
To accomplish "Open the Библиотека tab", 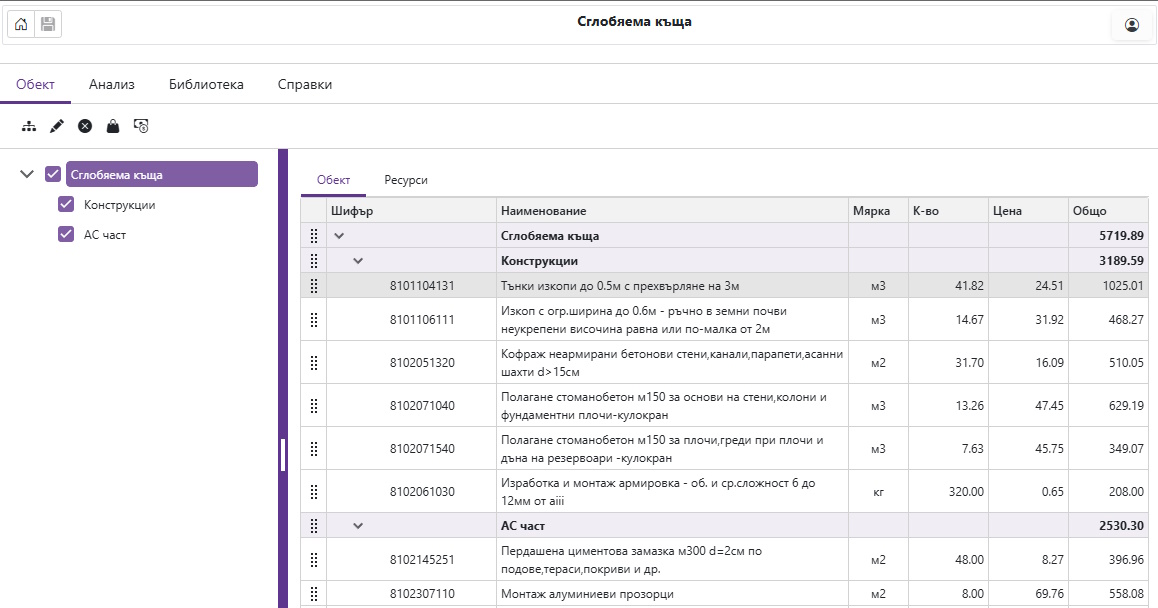I will click(x=206, y=85).
